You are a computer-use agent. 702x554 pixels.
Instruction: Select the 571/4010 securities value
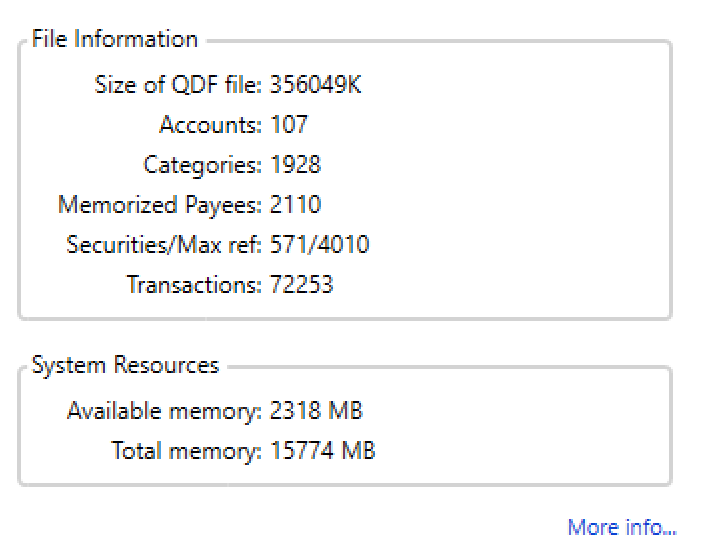point(319,245)
